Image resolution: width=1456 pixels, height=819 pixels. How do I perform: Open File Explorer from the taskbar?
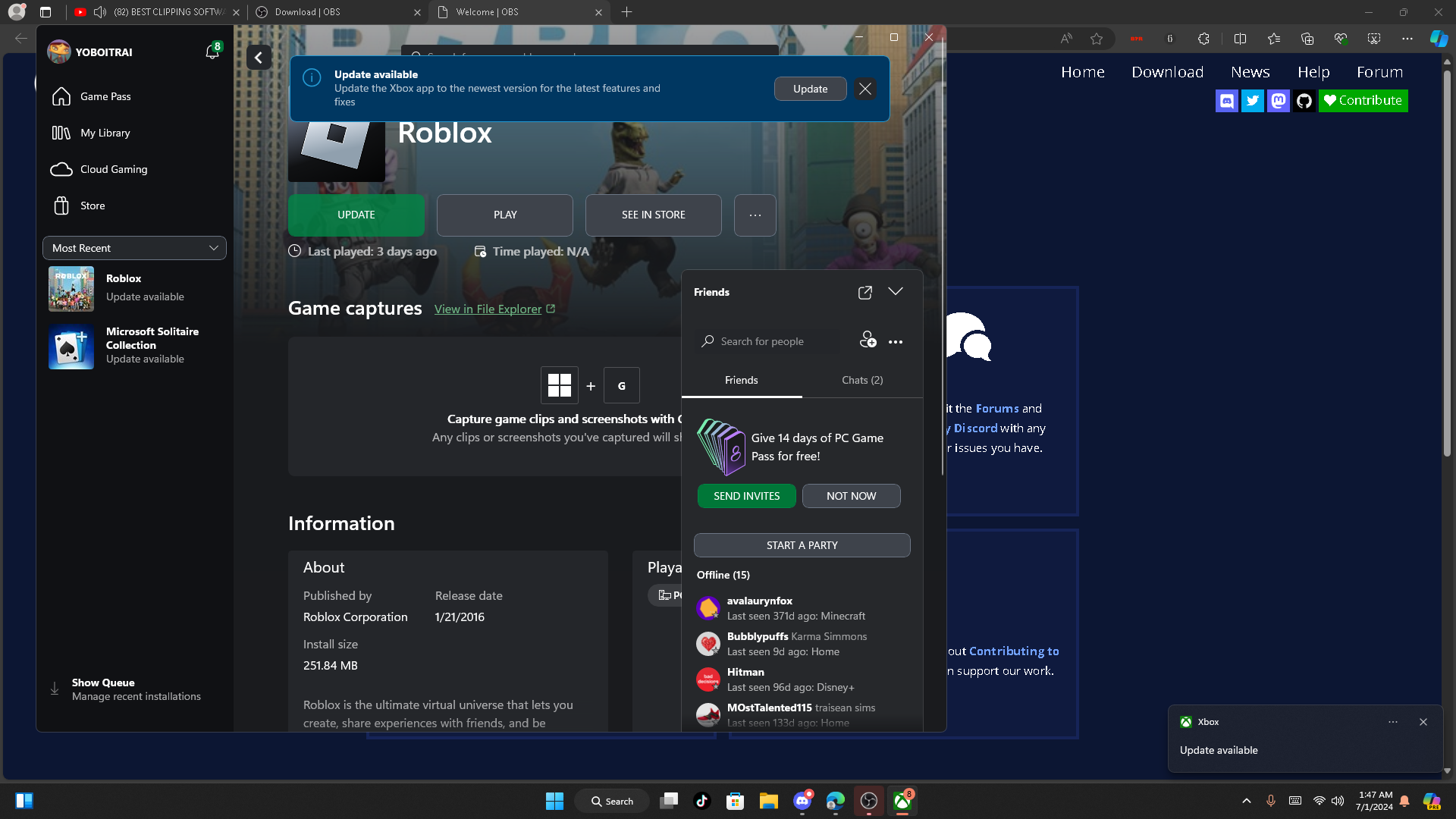(769, 801)
